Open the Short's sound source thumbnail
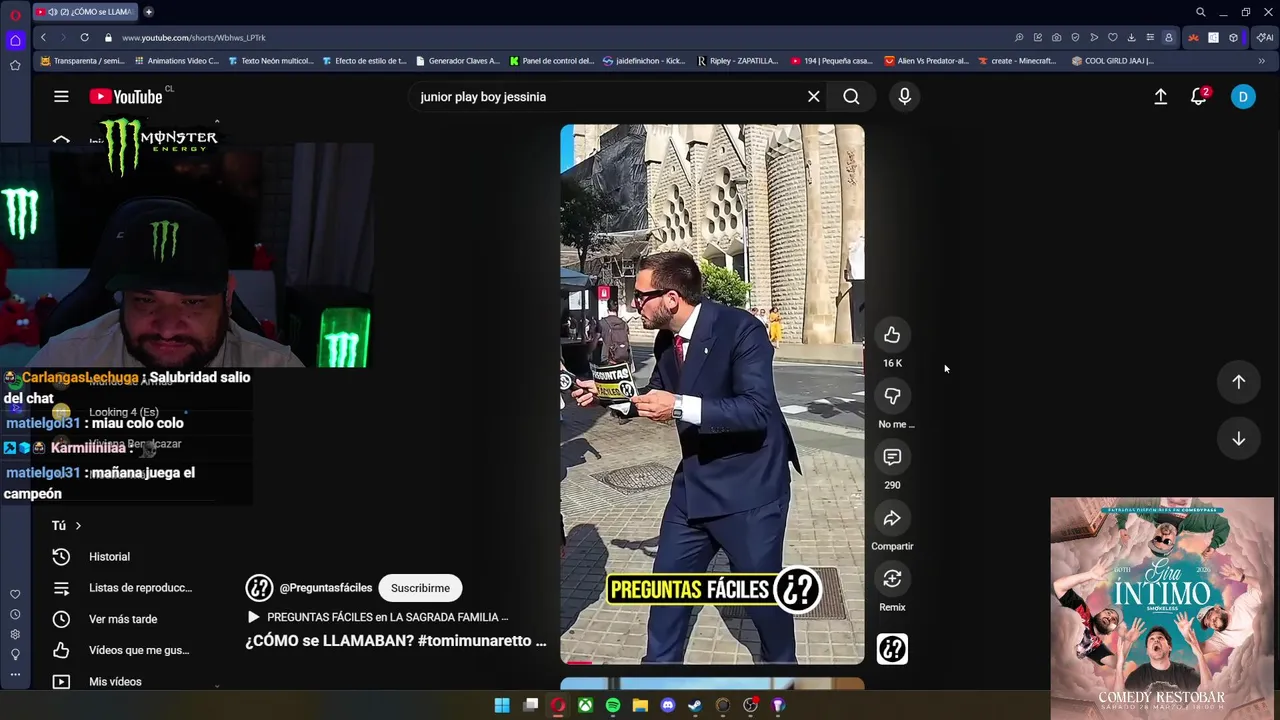Image resolution: width=1280 pixels, height=720 pixels. tap(892, 649)
